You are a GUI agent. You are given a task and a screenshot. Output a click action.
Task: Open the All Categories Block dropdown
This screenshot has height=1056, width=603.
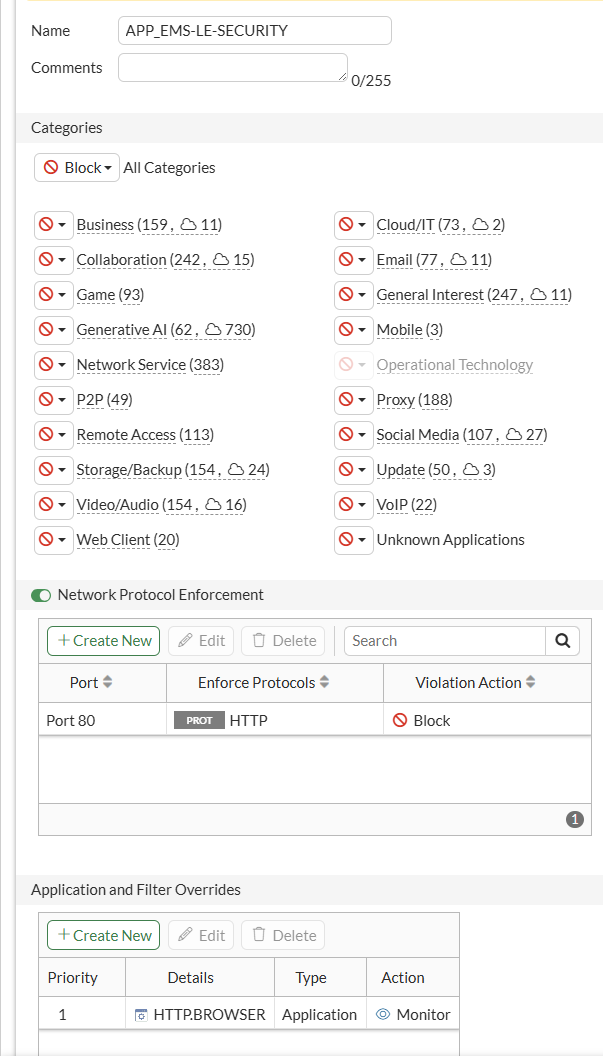pos(77,168)
